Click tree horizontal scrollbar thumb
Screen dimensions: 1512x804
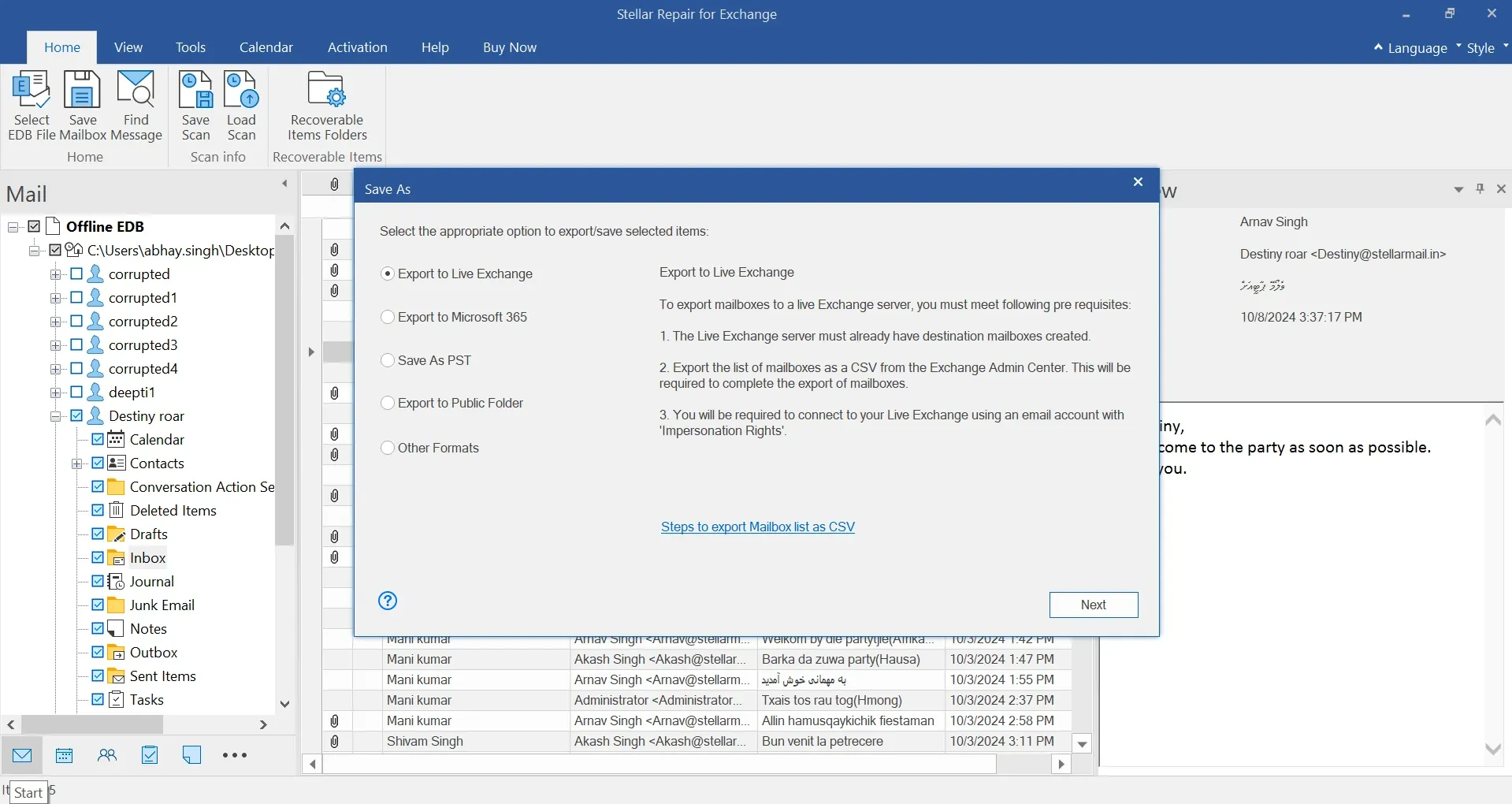point(91,724)
